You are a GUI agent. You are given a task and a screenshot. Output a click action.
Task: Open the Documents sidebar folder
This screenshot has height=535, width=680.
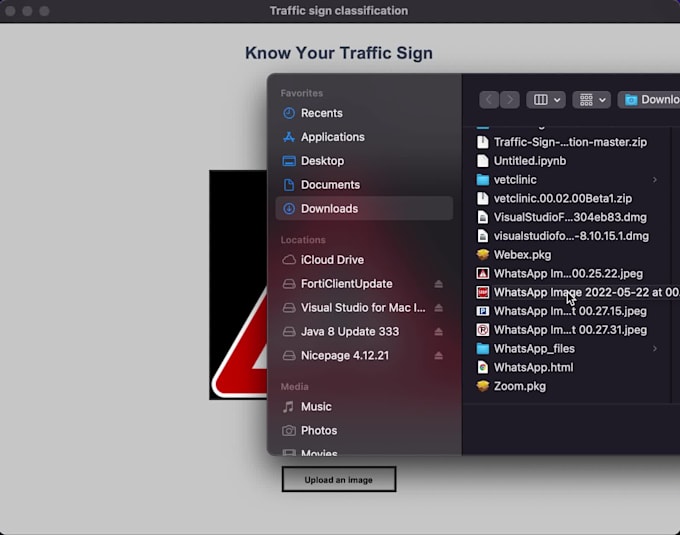tap(364, 185)
